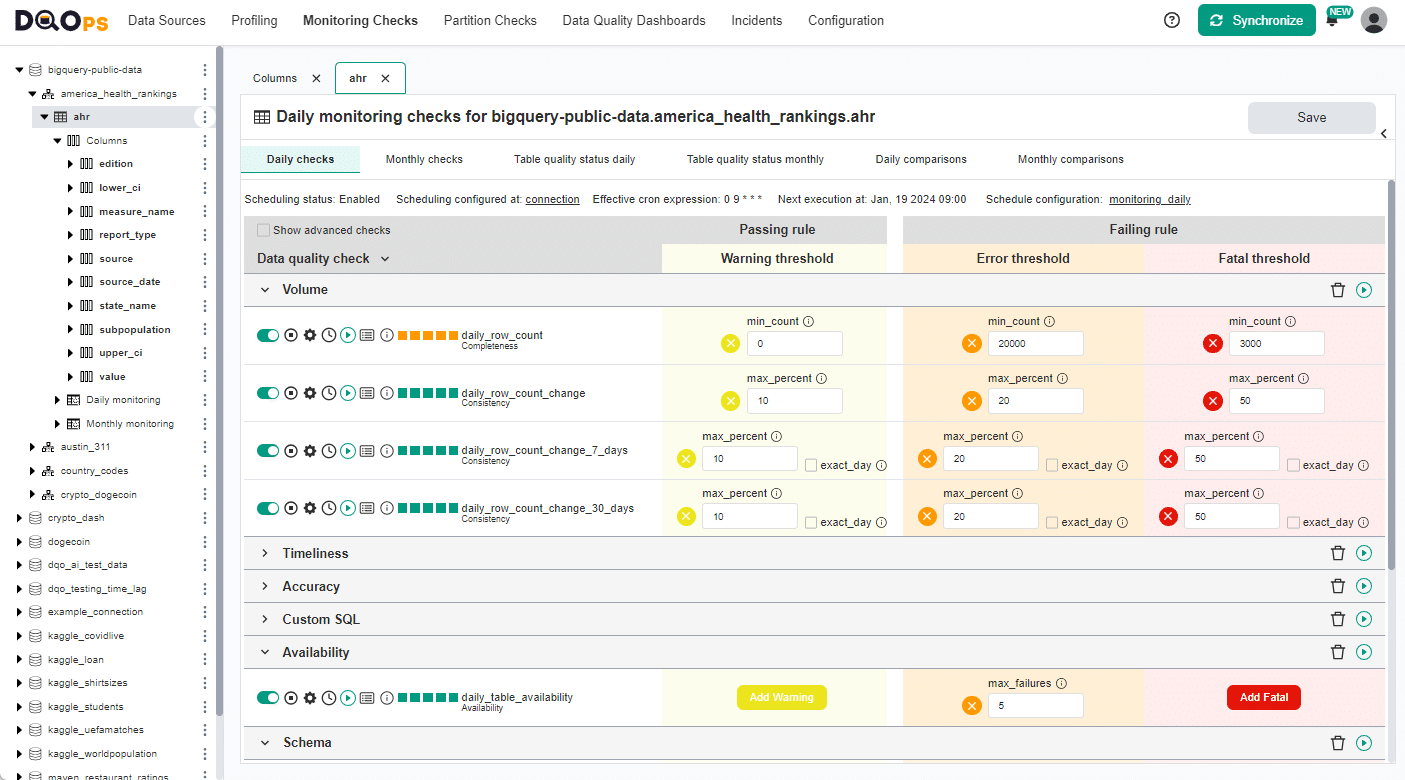
Task: Switch to the Monthly checks tab
Action: tap(424, 158)
